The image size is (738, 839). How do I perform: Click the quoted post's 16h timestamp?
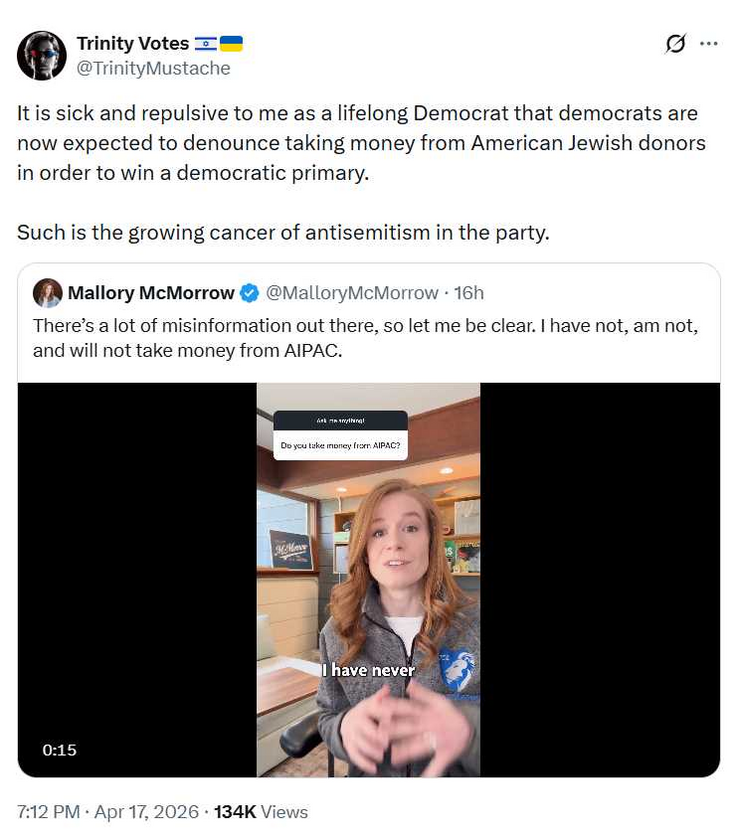pyautogui.click(x=469, y=293)
